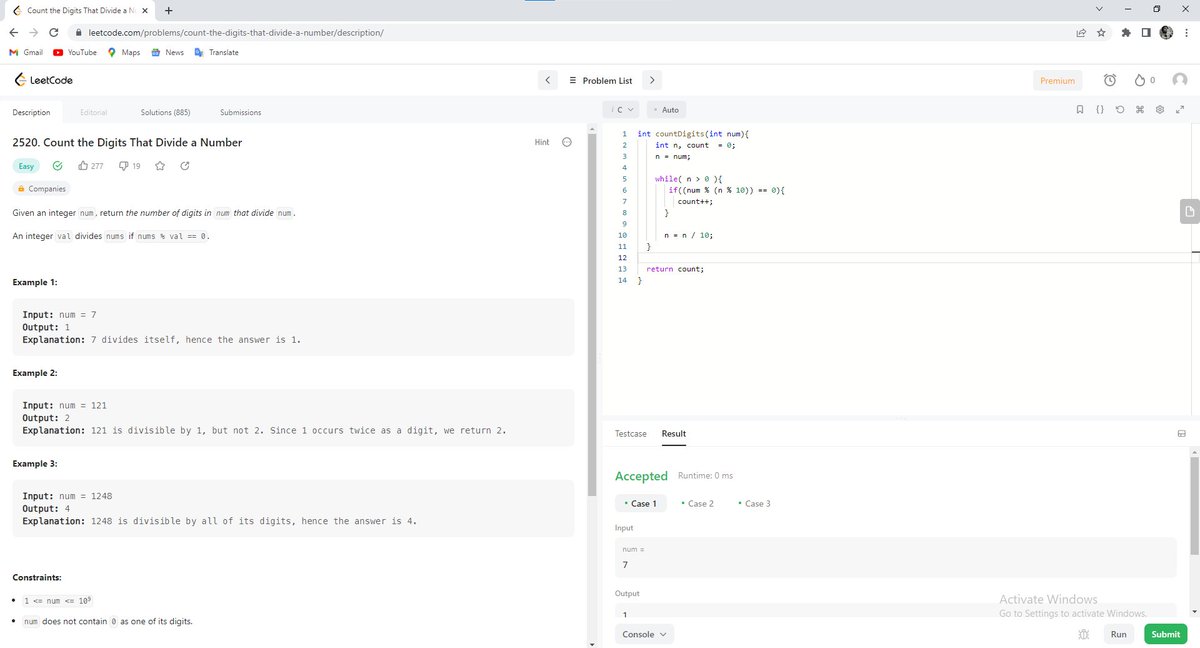Like the problem thumbs up

83,165
